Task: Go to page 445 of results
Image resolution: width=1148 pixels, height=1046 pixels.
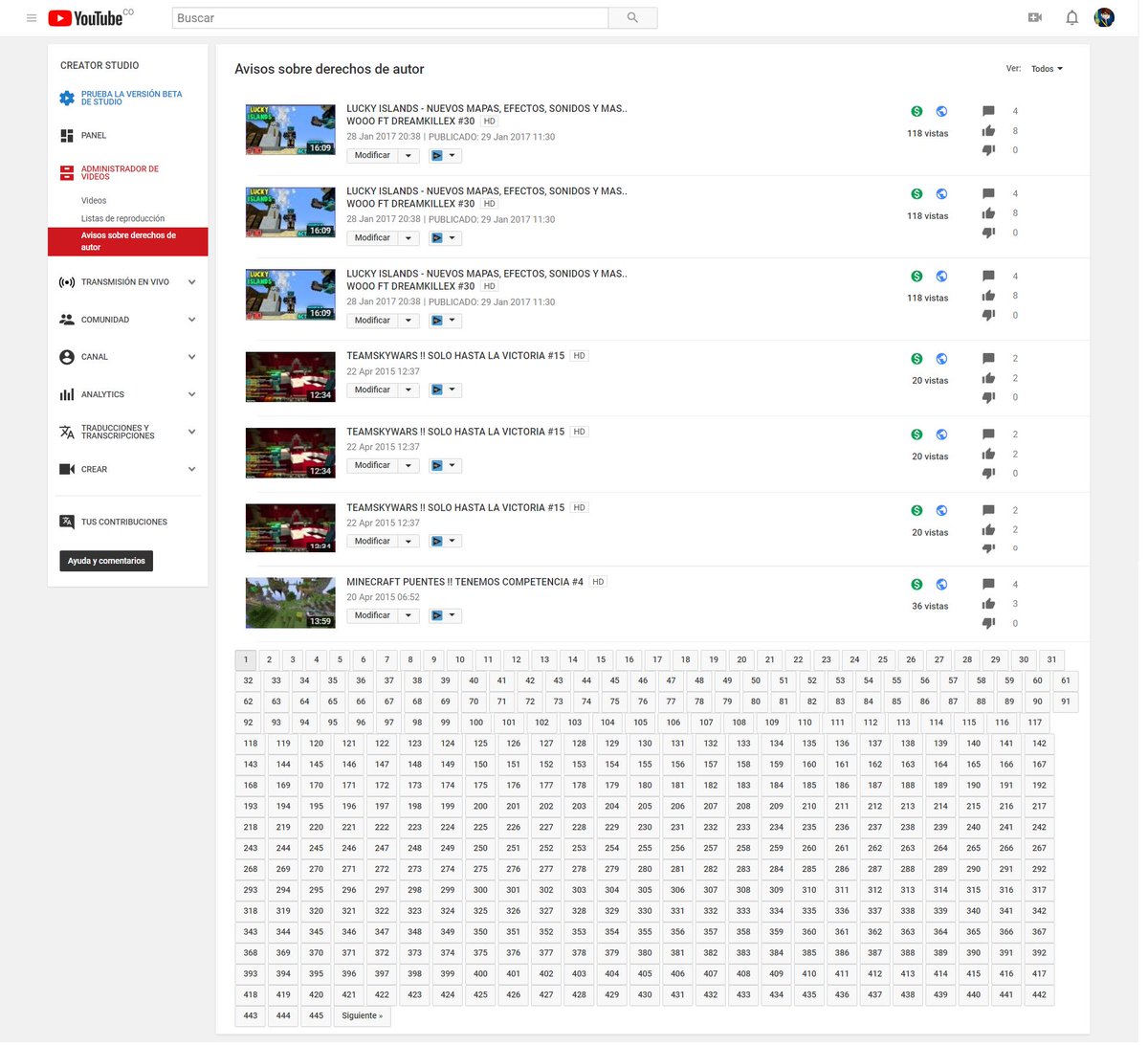Action: pos(316,1016)
